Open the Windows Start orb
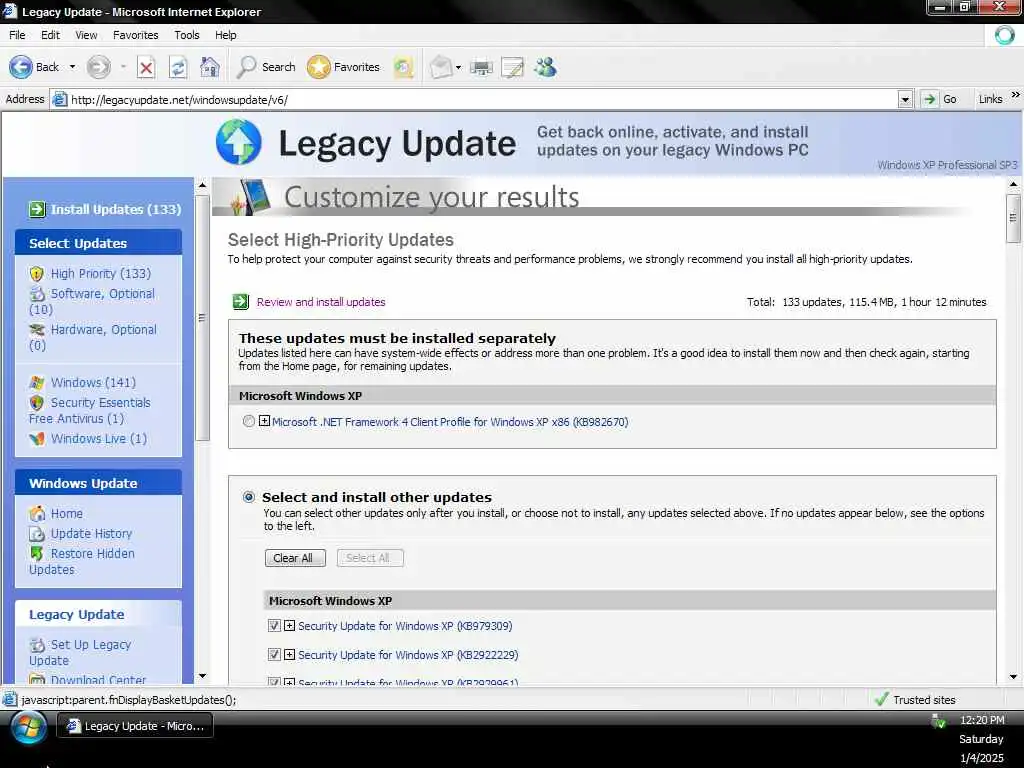 [28, 726]
